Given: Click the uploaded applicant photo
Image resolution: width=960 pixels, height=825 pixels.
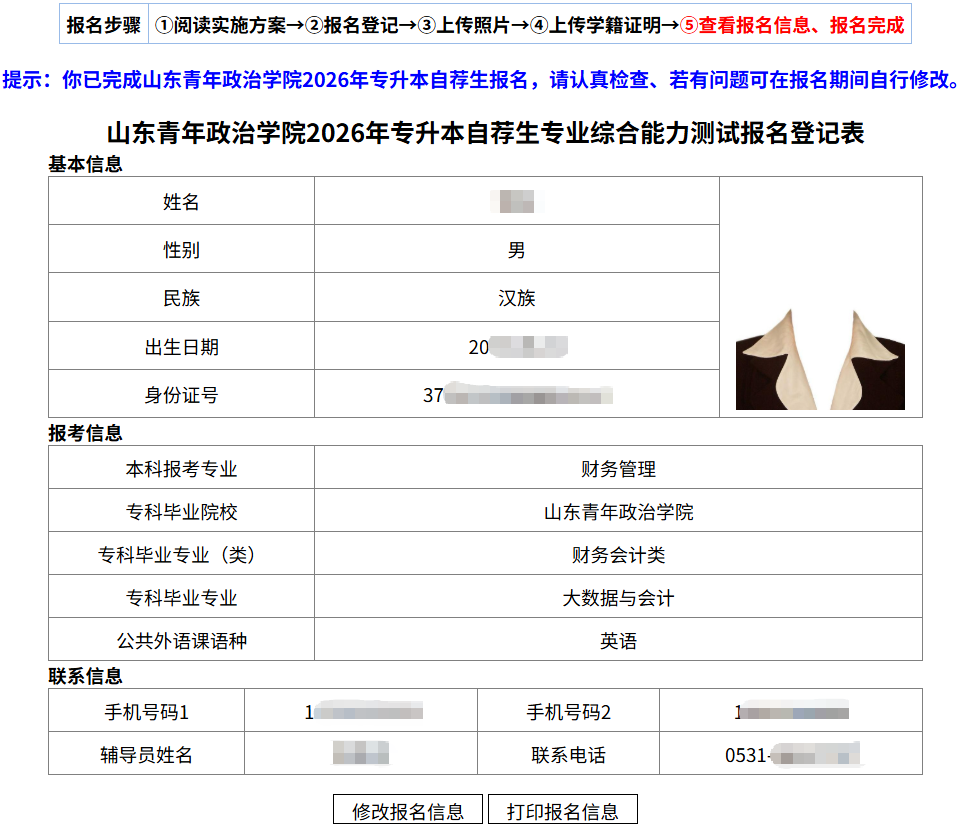Looking at the screenshot, I should tap(820, 359).
